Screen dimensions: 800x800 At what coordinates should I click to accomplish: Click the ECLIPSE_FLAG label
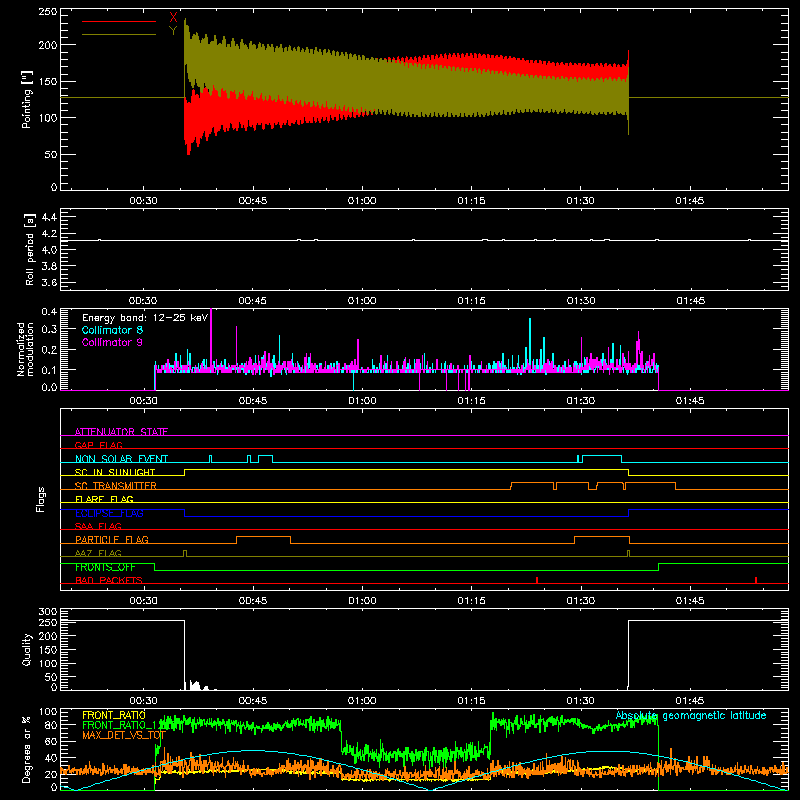(x=109, y=513)
